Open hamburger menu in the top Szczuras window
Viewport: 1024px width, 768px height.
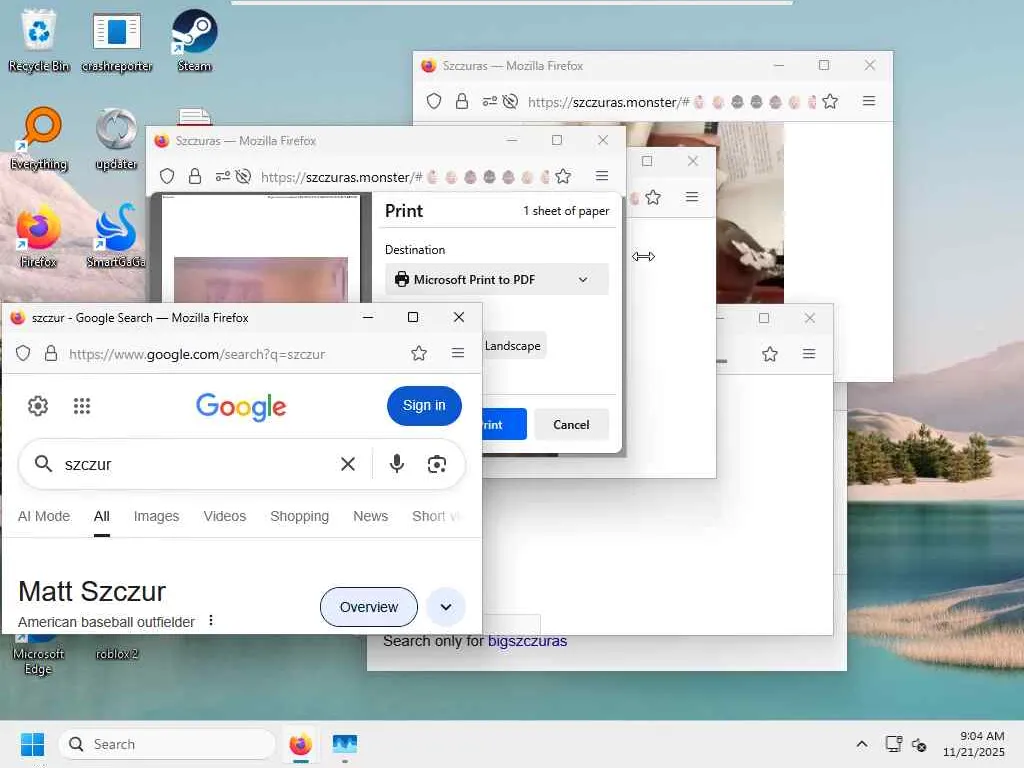[869, 101]
